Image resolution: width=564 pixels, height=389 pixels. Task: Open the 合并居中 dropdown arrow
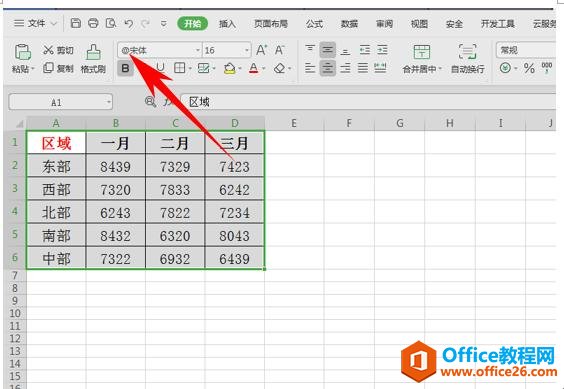(x=441, y=69)
